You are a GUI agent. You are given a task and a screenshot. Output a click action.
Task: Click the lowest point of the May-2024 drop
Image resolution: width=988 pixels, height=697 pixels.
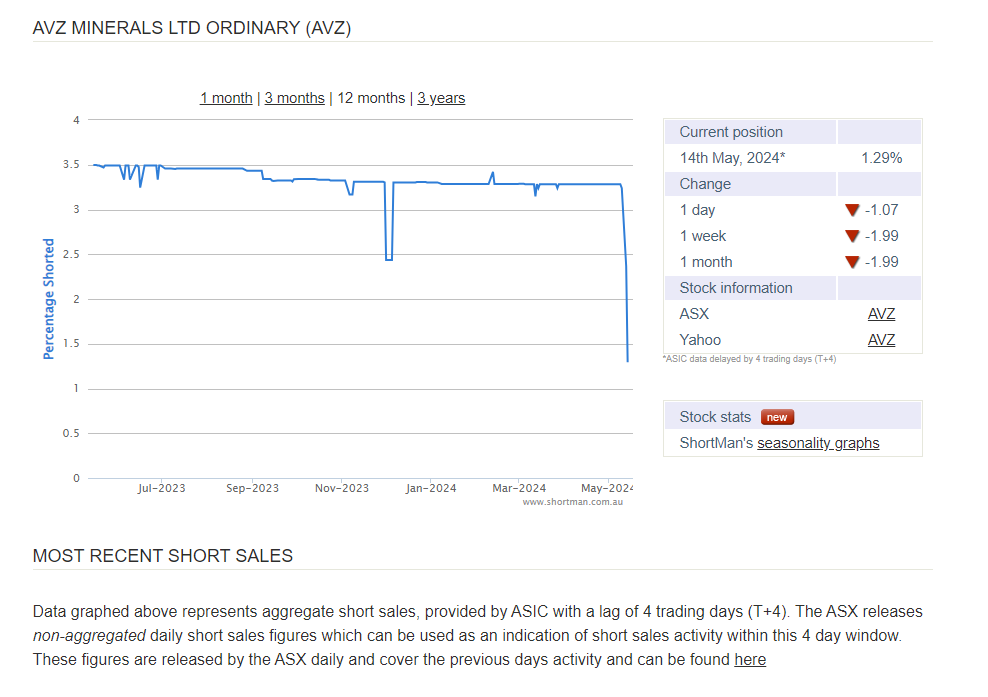point(628,361)
